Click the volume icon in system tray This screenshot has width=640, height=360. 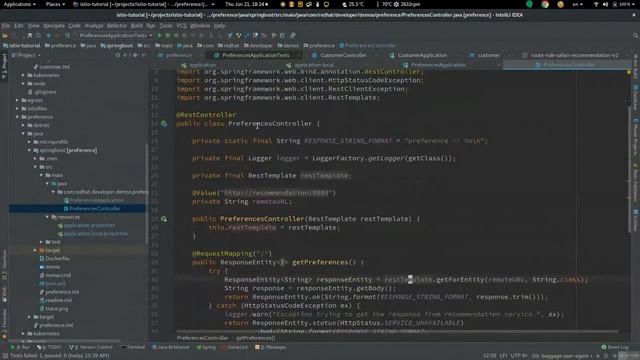[x=605, y=4]
